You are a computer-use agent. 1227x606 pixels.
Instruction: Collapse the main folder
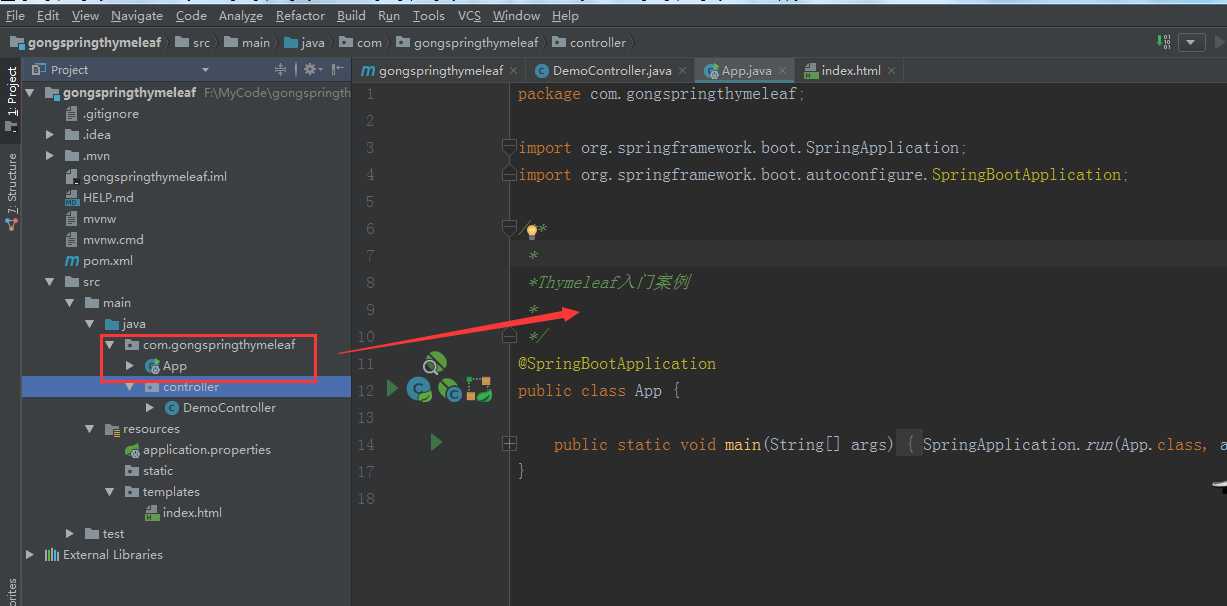tap(70, 302)
